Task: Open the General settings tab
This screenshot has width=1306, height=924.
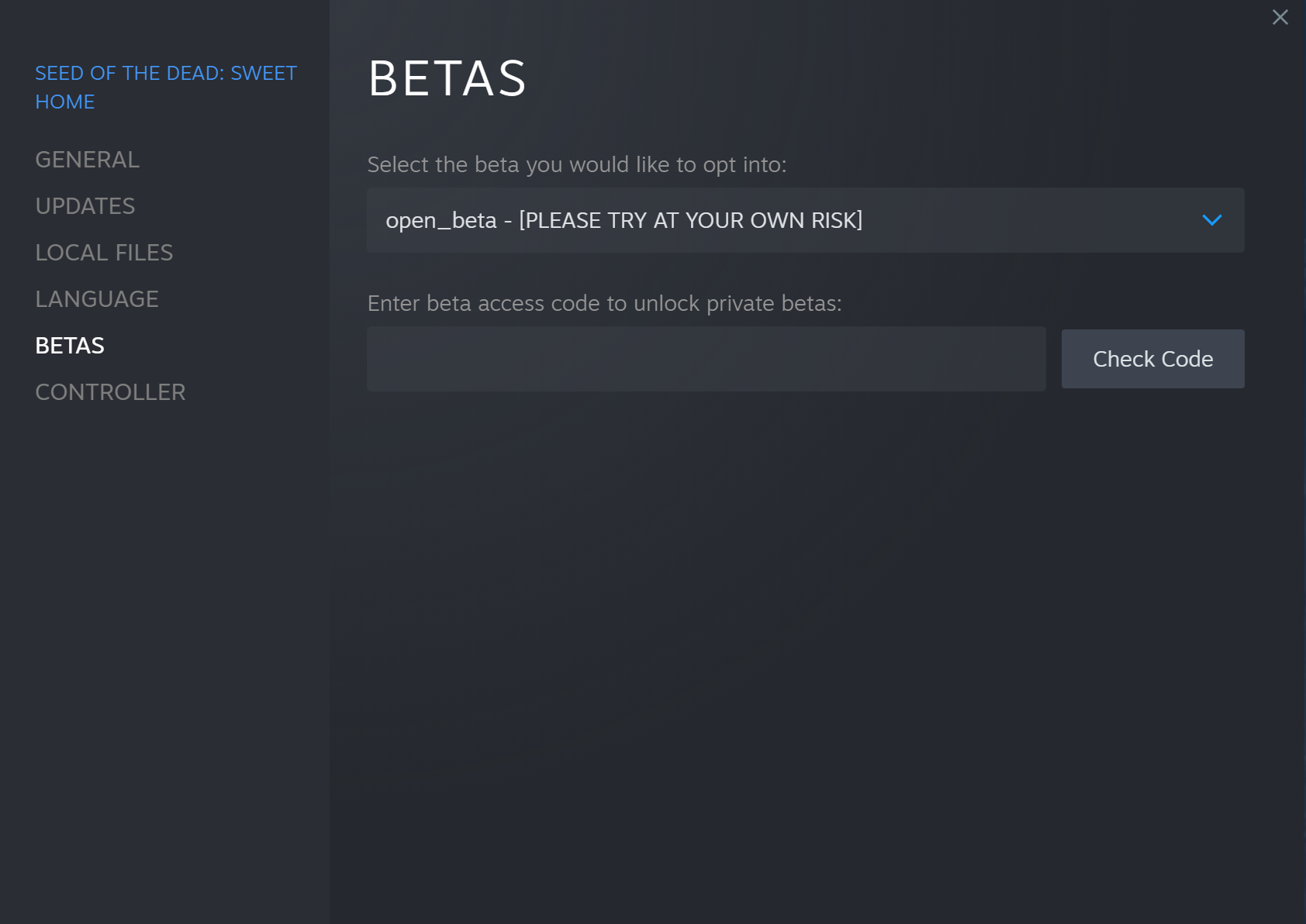Action: pyautogui.click(x=88, y=160)
